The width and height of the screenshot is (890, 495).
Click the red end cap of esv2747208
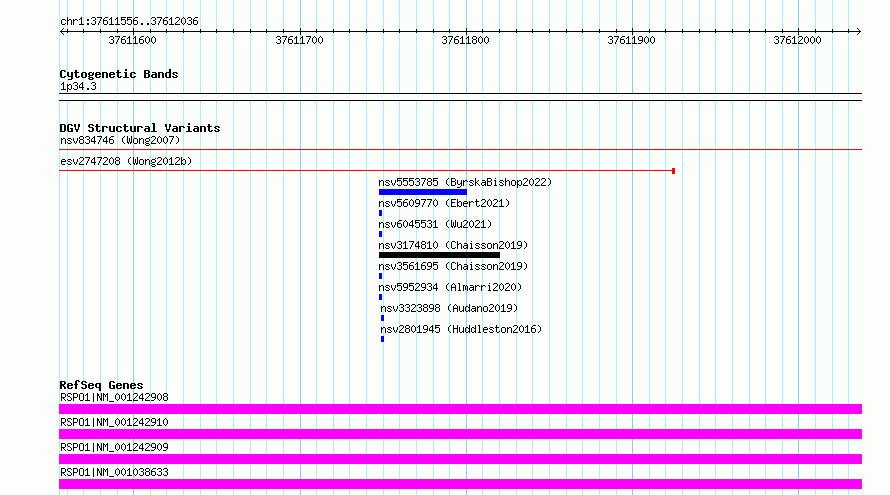pyautogui.click(x=673, y=171)
